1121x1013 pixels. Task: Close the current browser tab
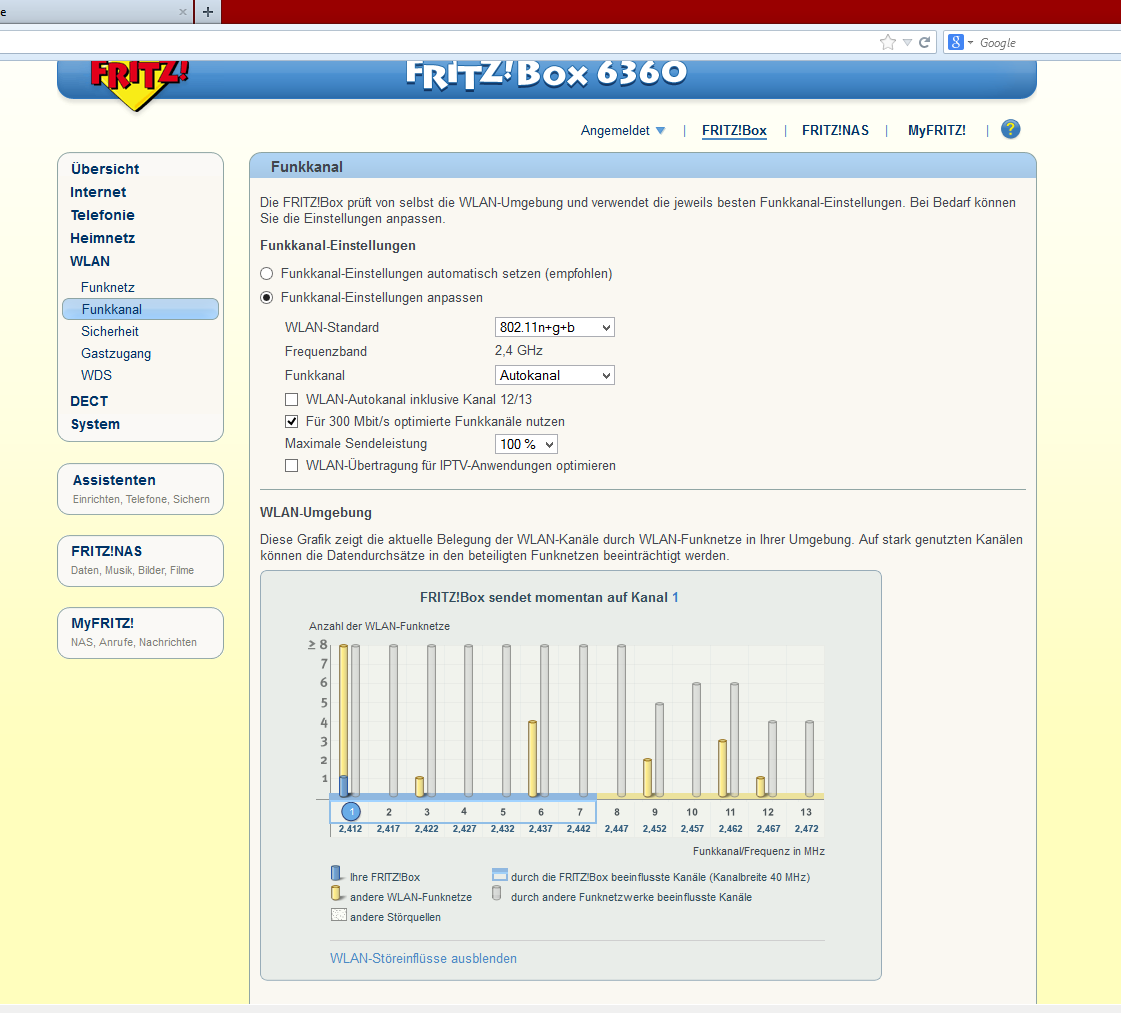click(183, 11)
